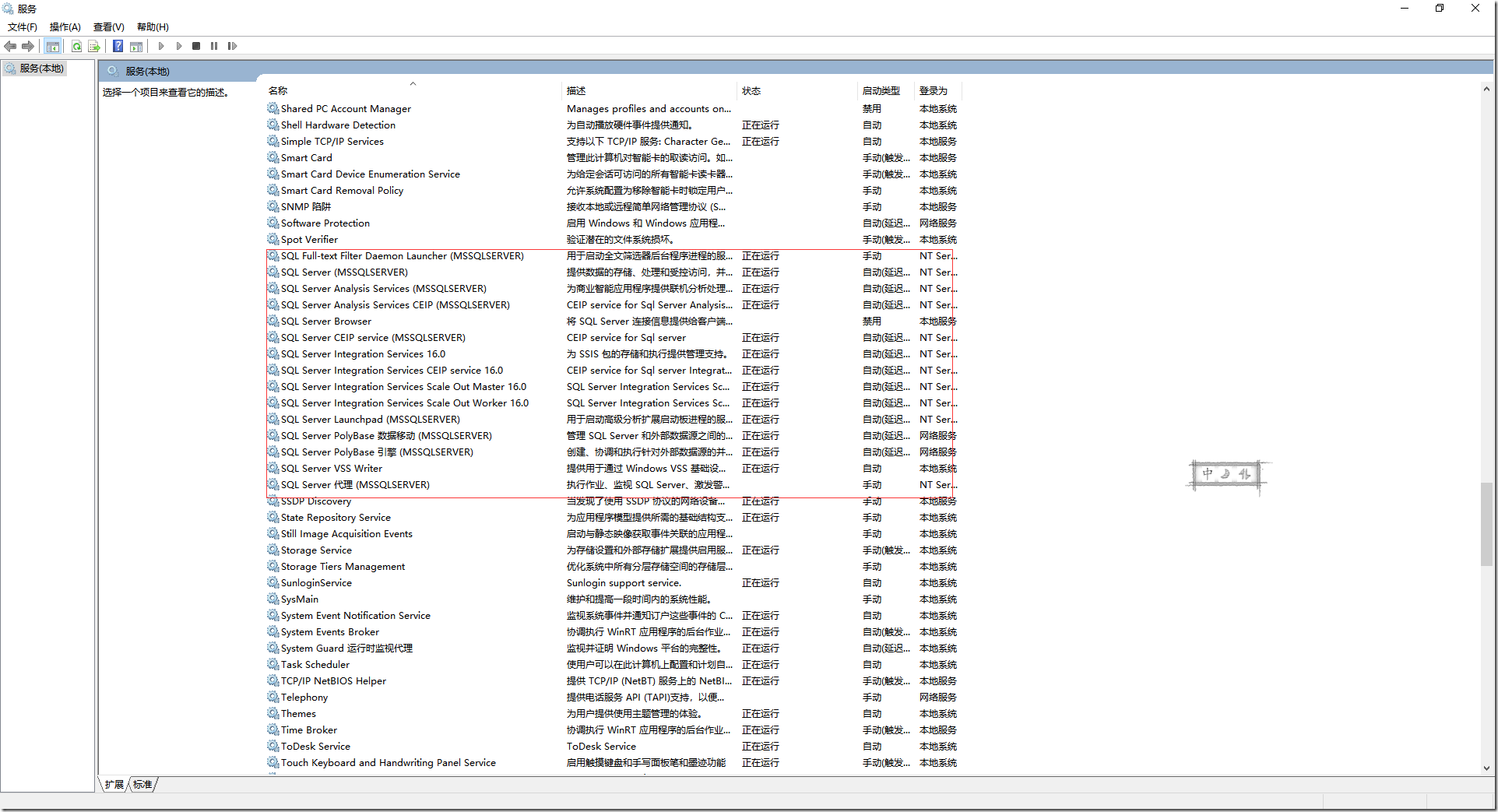Click gear icon of Task Scheduler

pos(273,664)
